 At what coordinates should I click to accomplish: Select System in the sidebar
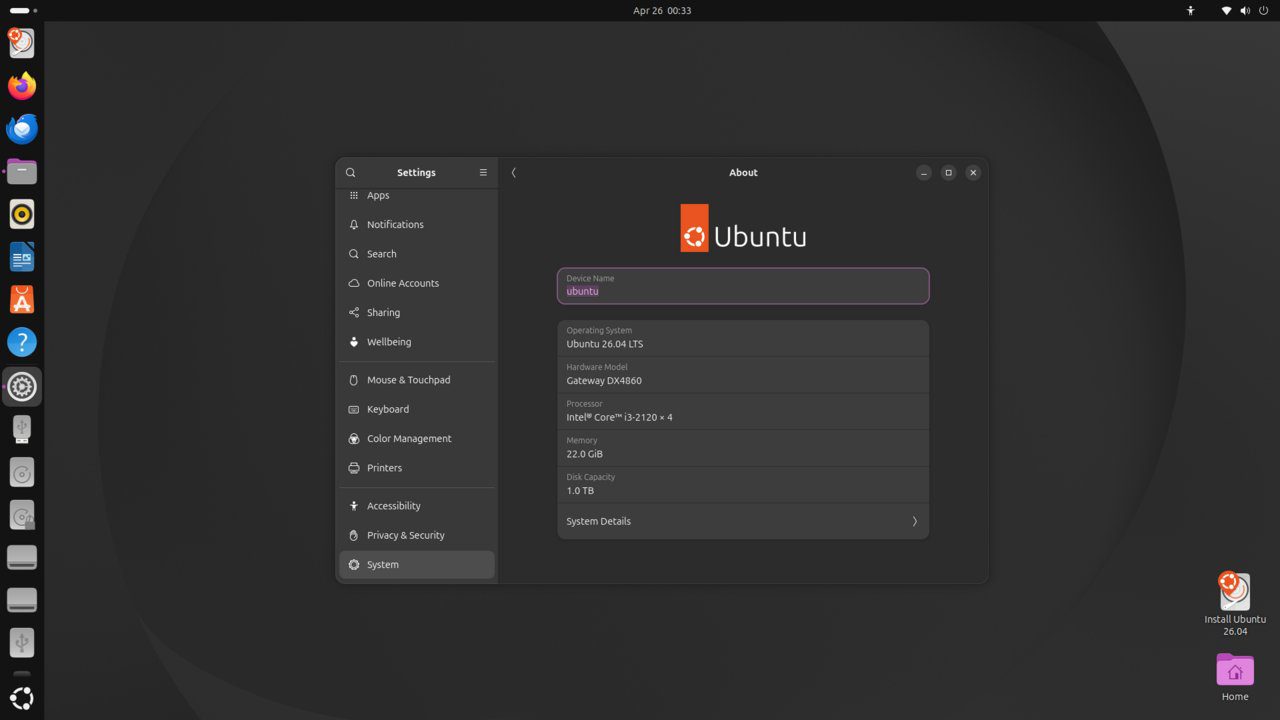417,565
